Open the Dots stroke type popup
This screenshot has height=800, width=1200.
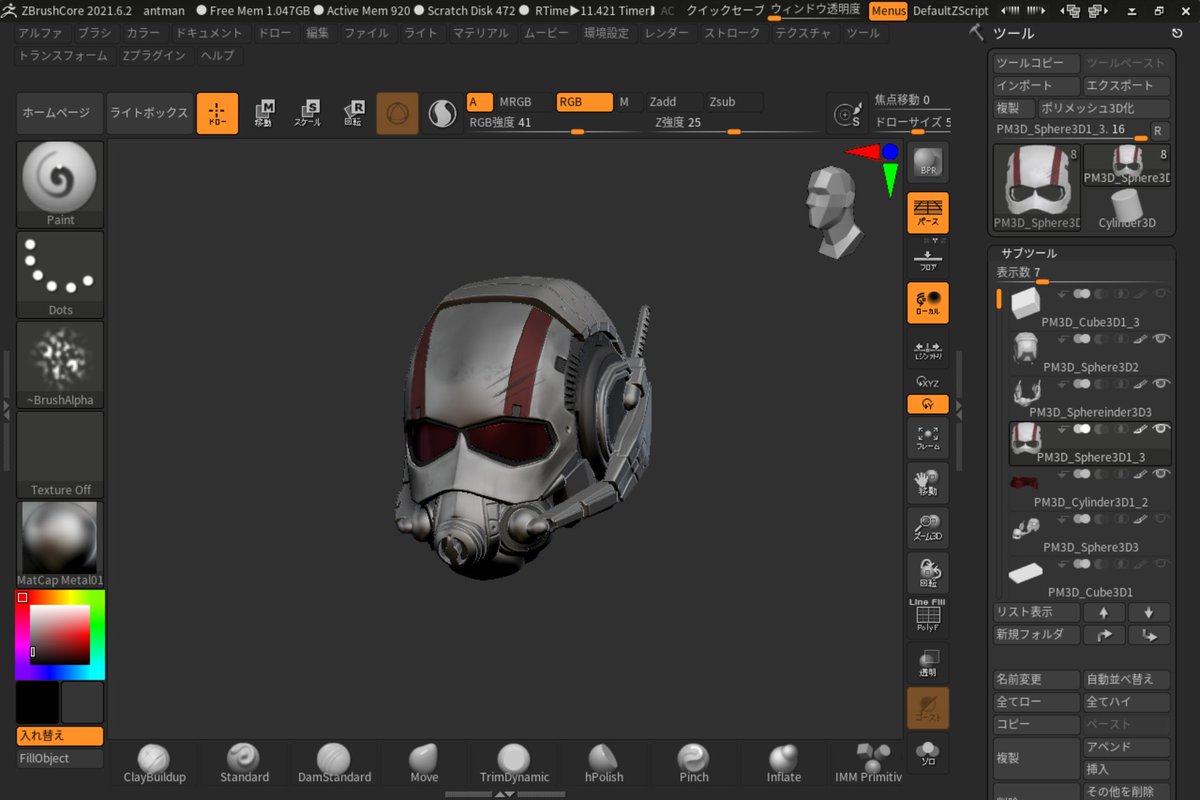(x=60, y=274)
